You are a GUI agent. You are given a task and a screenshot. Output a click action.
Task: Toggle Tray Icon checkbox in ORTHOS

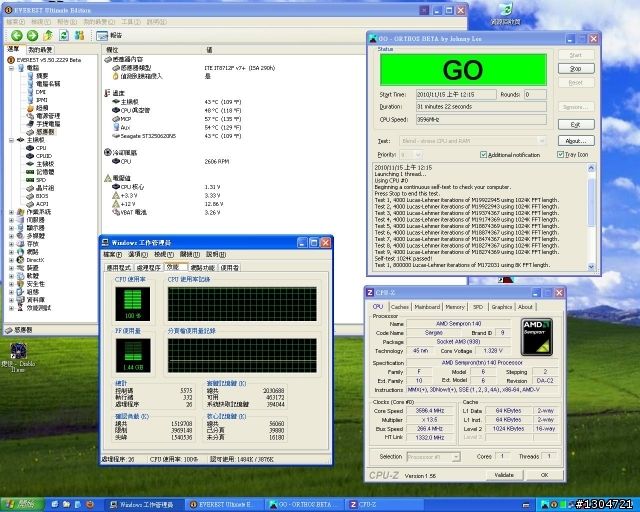[x=560, y=154]
